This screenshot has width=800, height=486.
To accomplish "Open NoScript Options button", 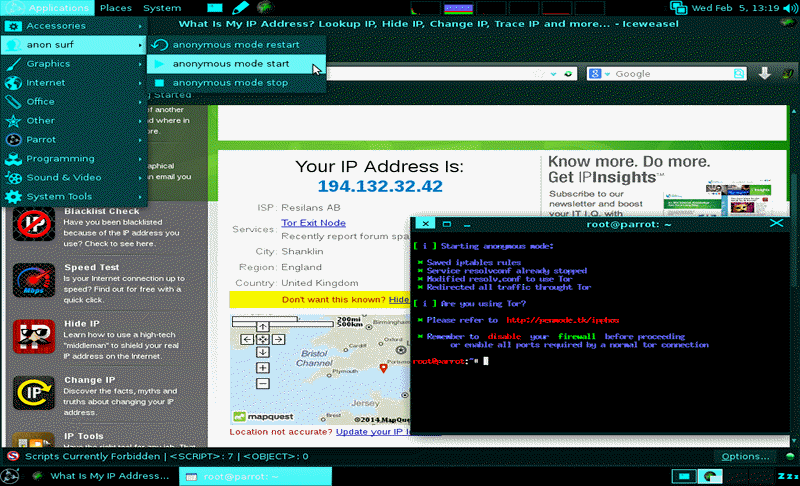I will [x=745, y=456].
